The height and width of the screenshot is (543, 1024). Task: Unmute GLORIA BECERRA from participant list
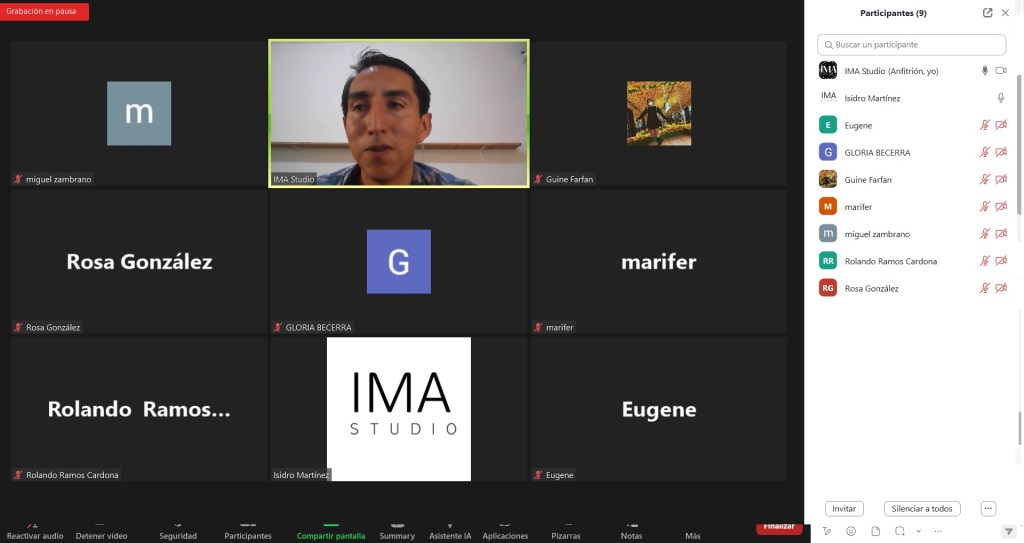[x=985, y=152]
